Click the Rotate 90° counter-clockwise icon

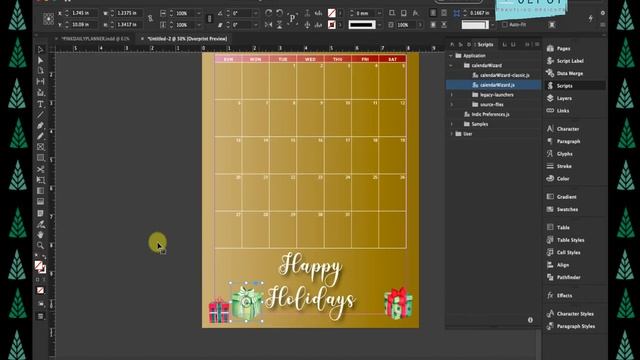(x=280, y=13)
